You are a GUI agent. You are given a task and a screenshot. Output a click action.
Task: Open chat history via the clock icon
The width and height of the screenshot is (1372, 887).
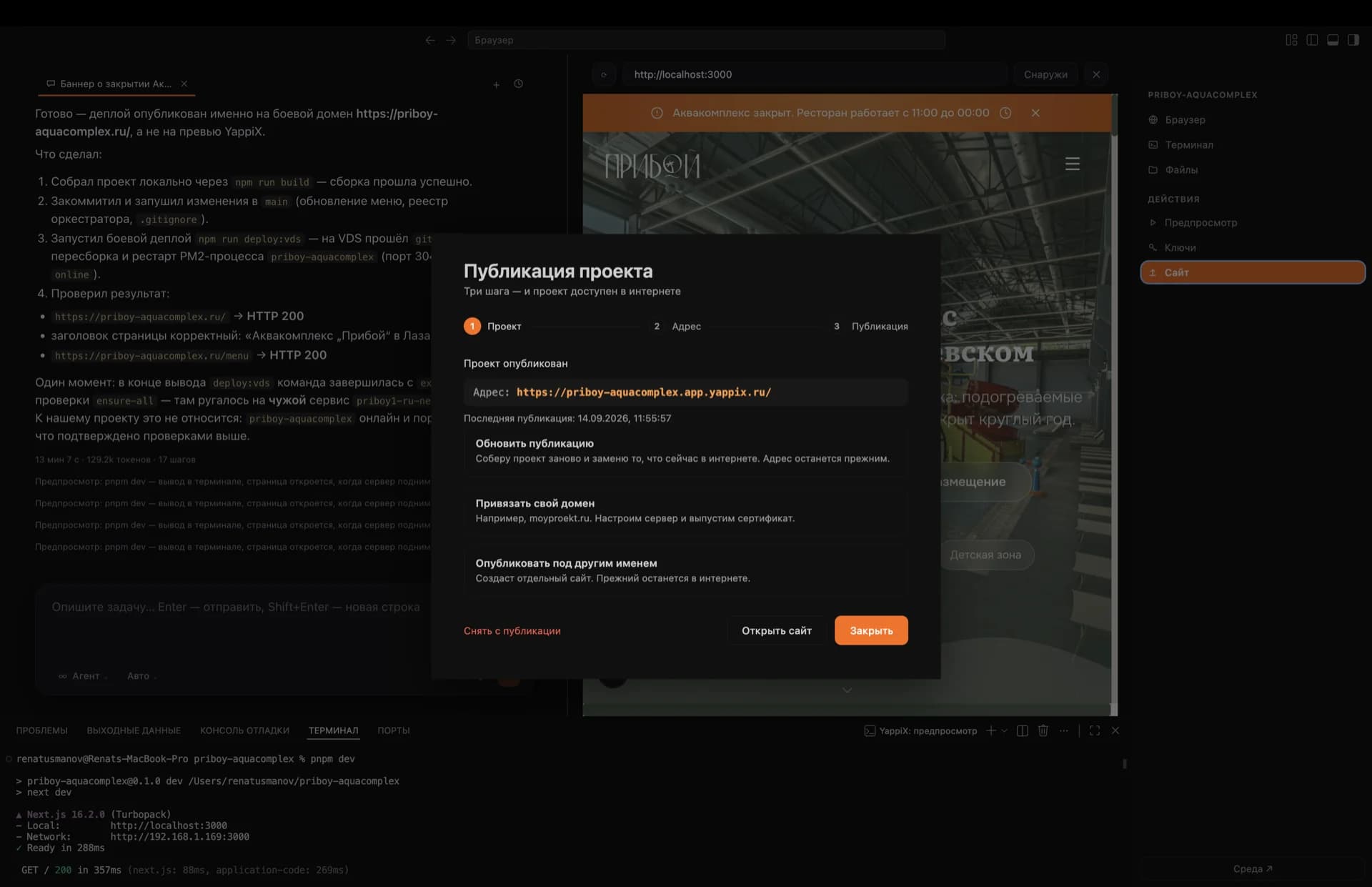[519, 84]
